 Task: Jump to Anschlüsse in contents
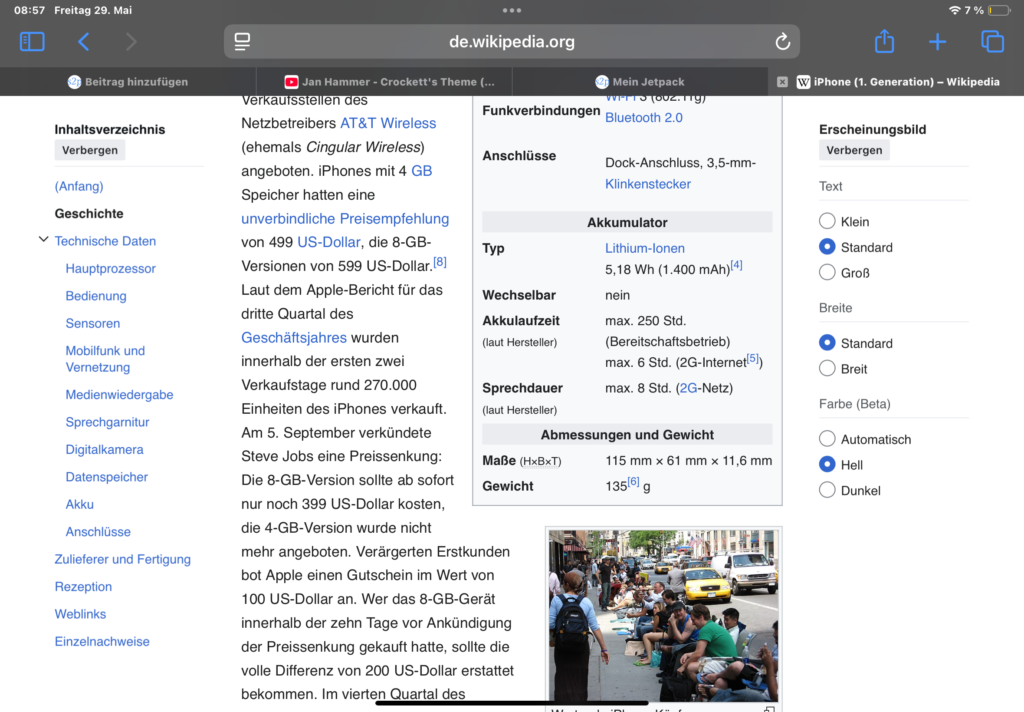point(98,532)
